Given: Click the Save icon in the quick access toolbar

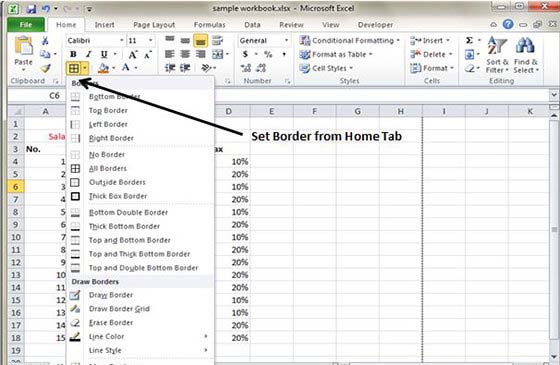Looking at the screenshot, I should [31, 9].
